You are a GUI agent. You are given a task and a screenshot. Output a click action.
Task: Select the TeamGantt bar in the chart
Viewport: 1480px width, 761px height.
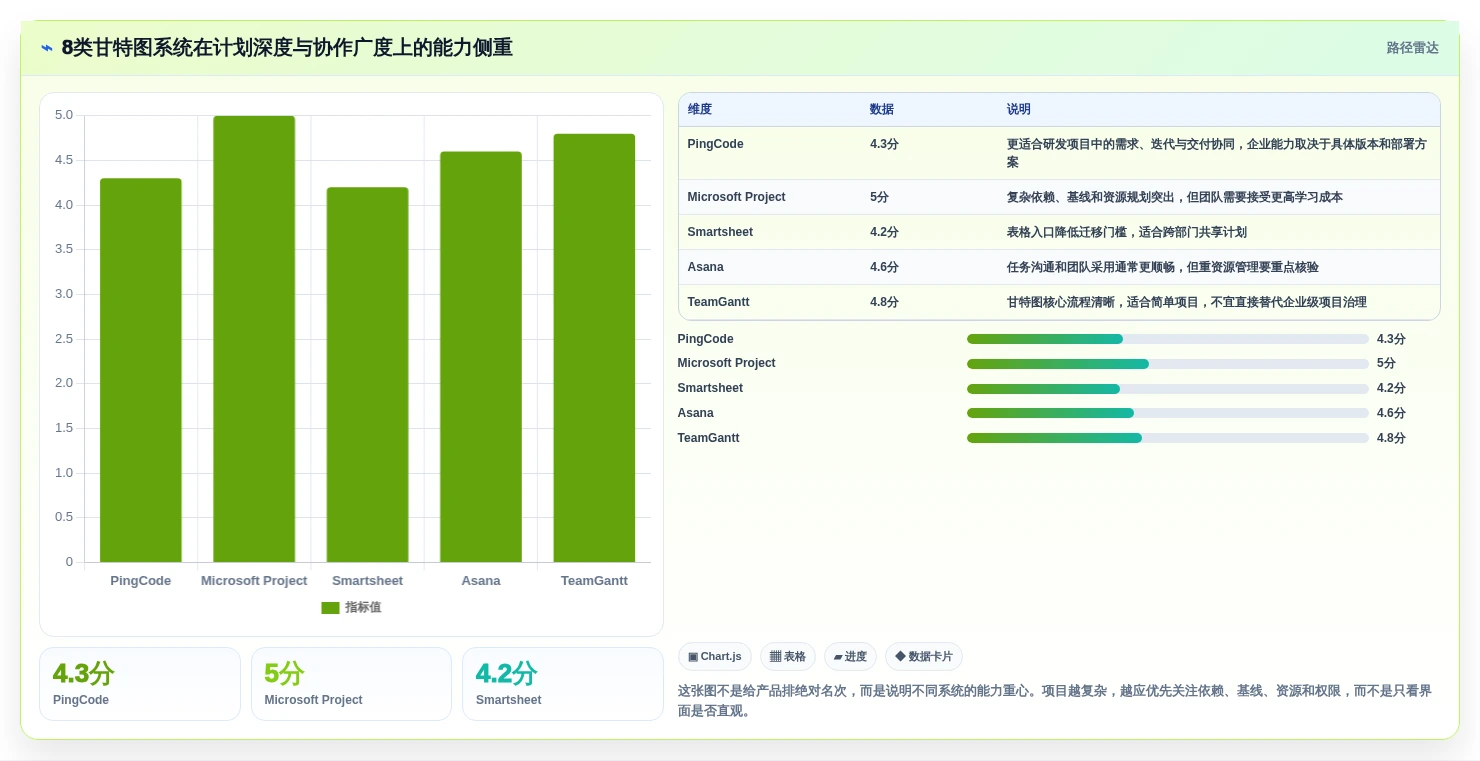click(x=594, y=348)
